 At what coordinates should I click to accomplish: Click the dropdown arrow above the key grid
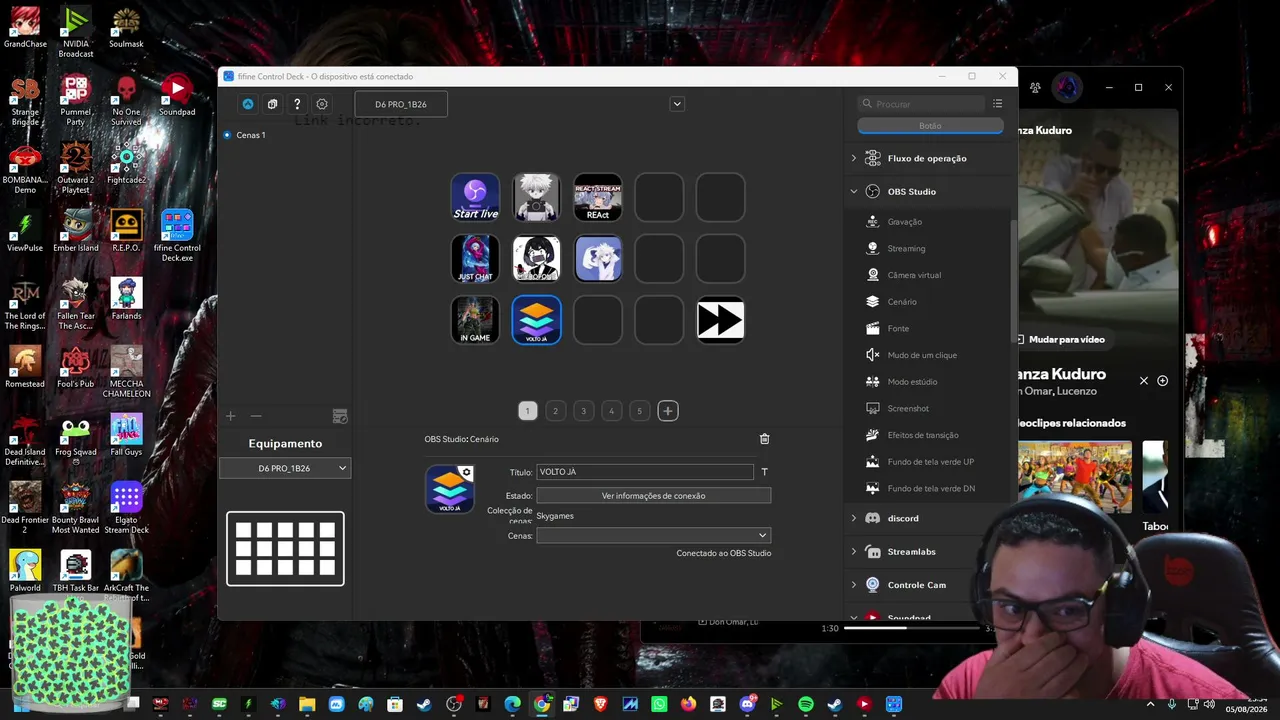(x=677, y=104)
